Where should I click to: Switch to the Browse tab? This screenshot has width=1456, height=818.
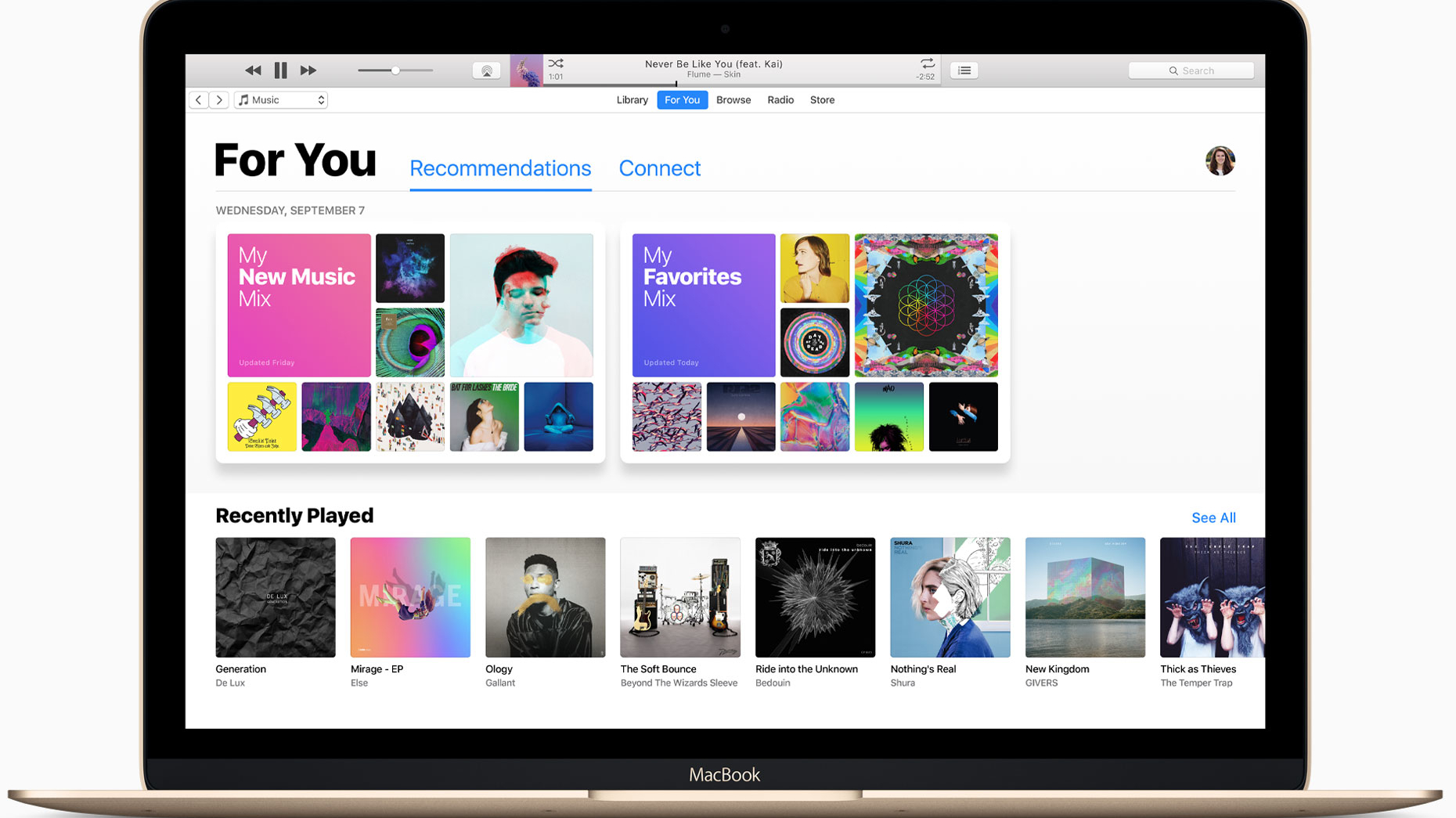point(733,100)
